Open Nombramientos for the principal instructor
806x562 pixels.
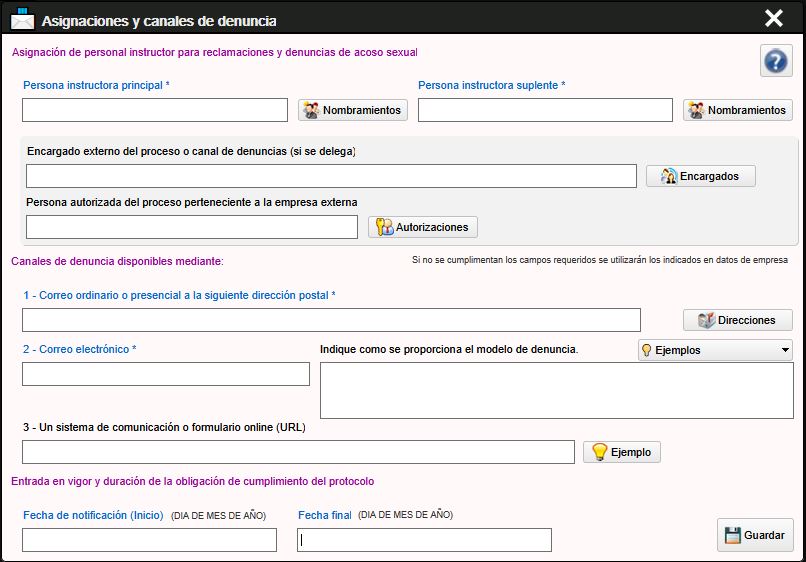353,110
